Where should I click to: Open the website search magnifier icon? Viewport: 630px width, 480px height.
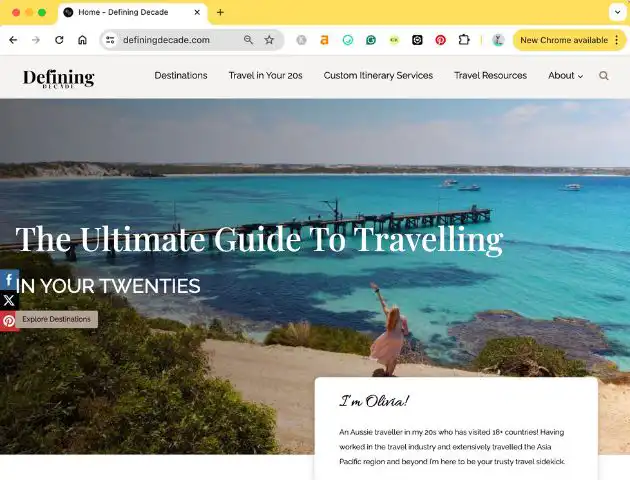603,76
